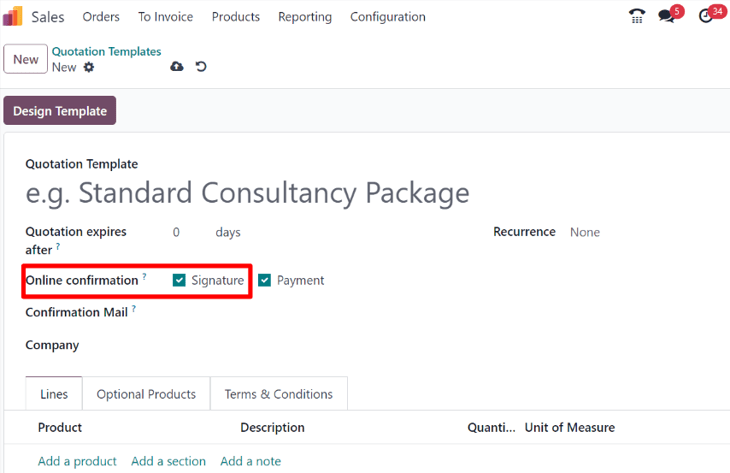Open the Configuration menu
Viewport: 730px width, 473px height.
pyautogui.click(x=387, y=17)
